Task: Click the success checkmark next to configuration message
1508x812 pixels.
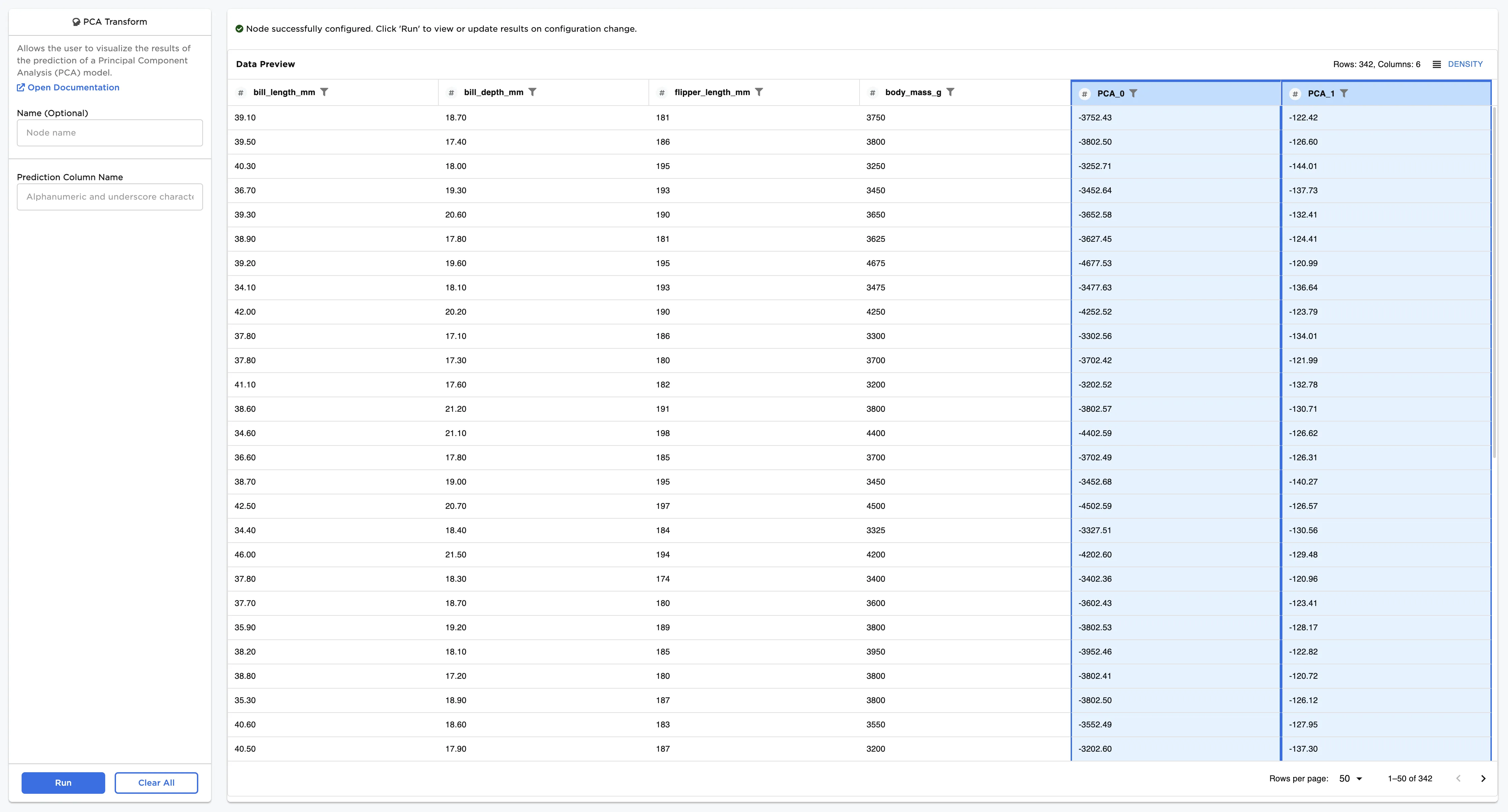Action: point(239,28)
